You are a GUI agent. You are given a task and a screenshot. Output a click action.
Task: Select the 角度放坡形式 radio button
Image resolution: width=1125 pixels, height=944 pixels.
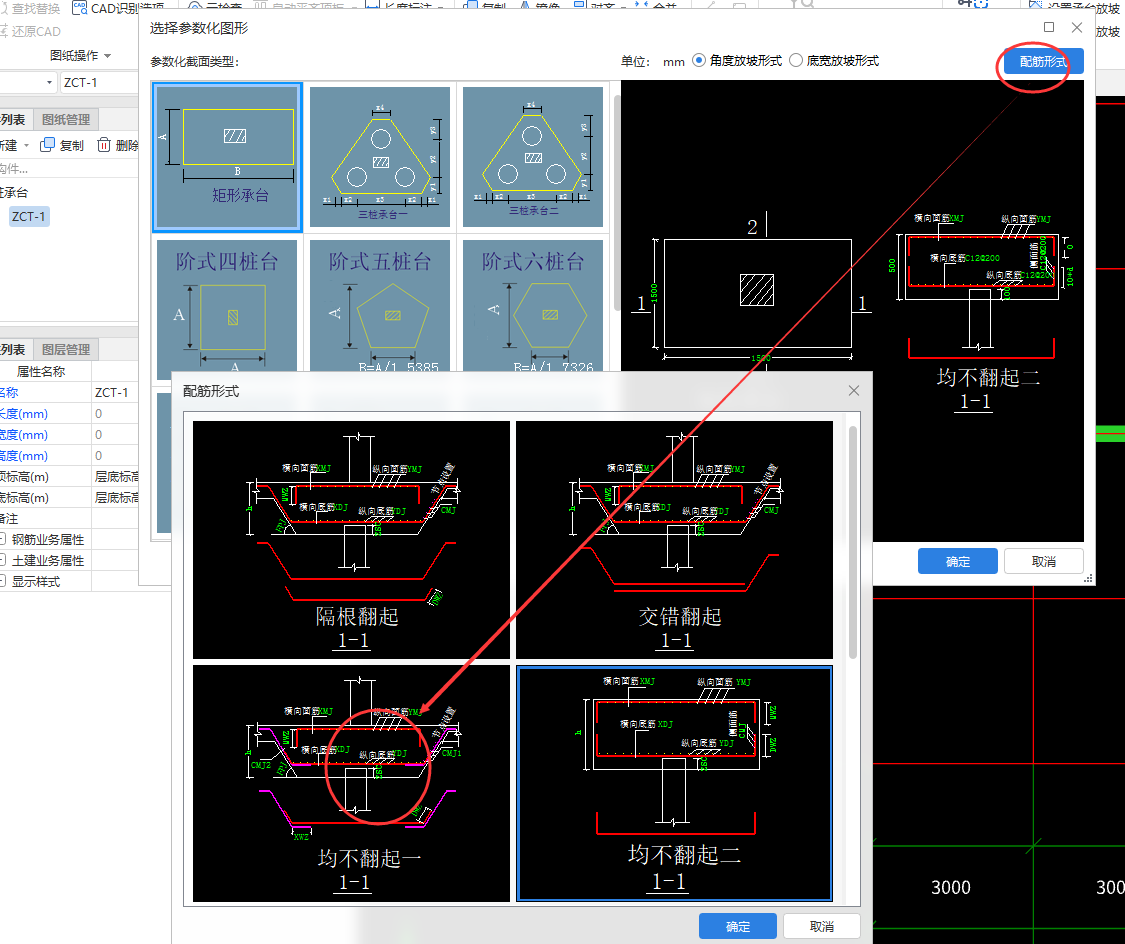699,61
